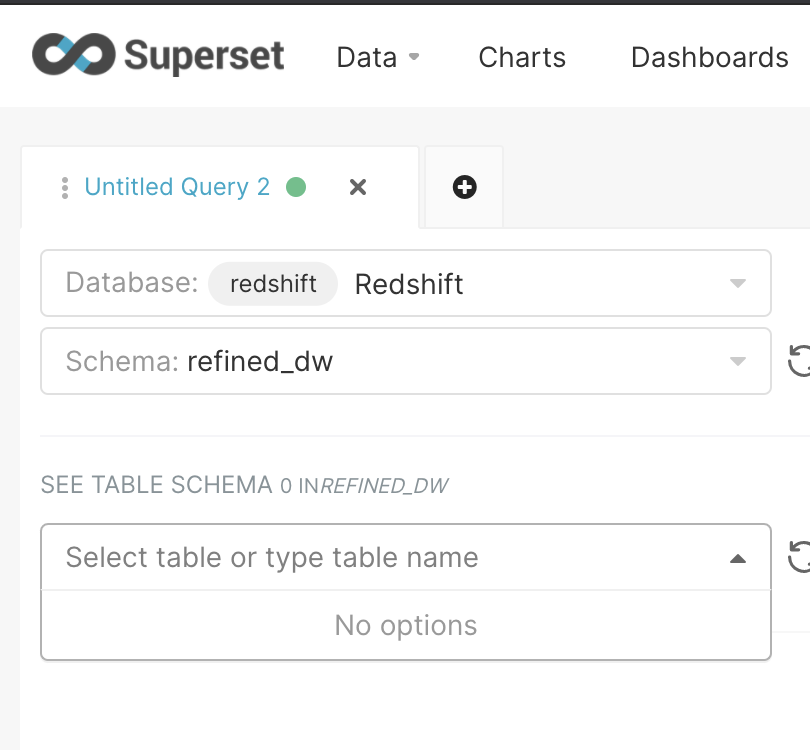
Task: Open the Database selection dropdown
Action: tap(739, 283)
